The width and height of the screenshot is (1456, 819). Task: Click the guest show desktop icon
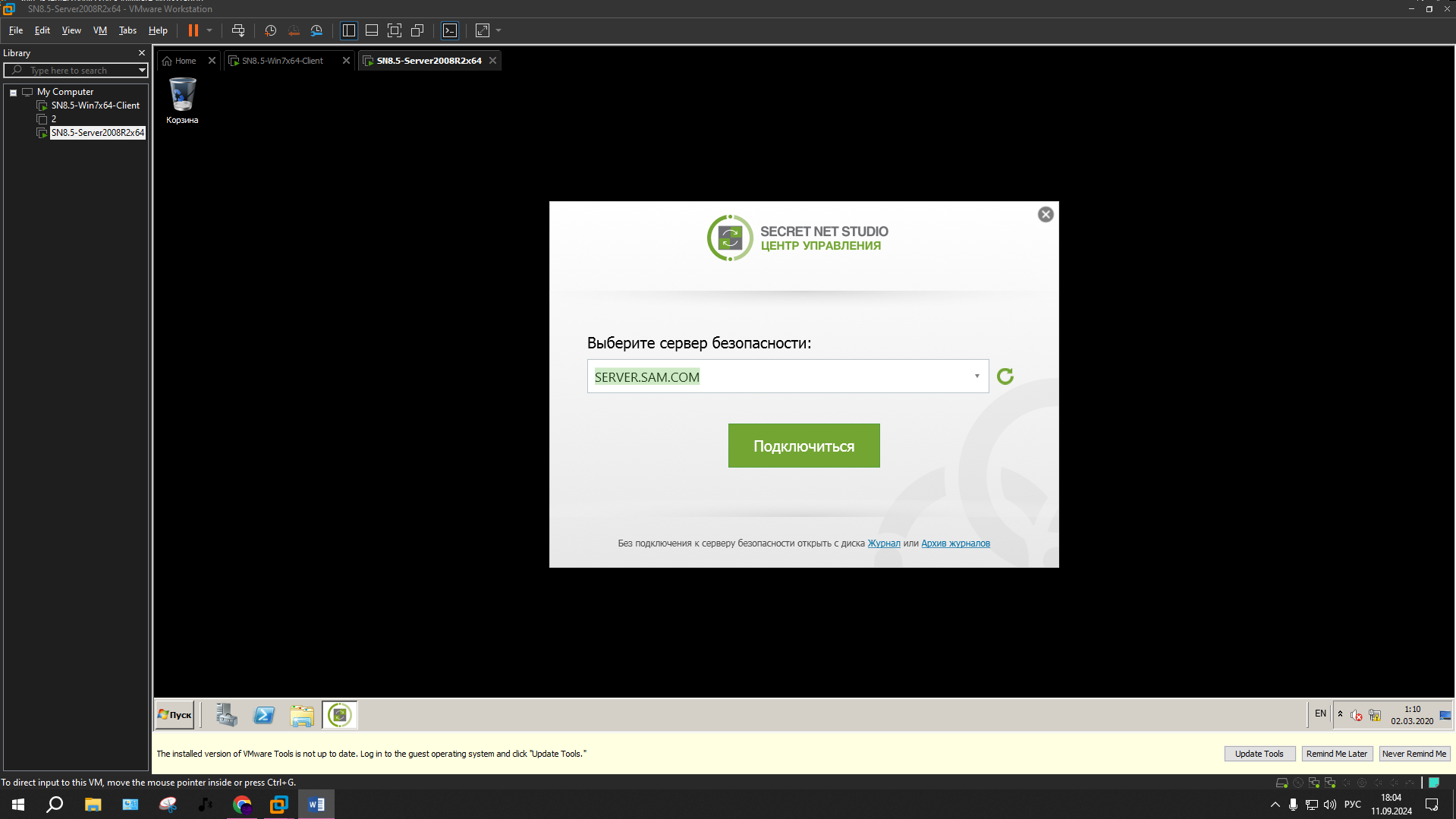pyautogui.click(x=1446, y=715)
